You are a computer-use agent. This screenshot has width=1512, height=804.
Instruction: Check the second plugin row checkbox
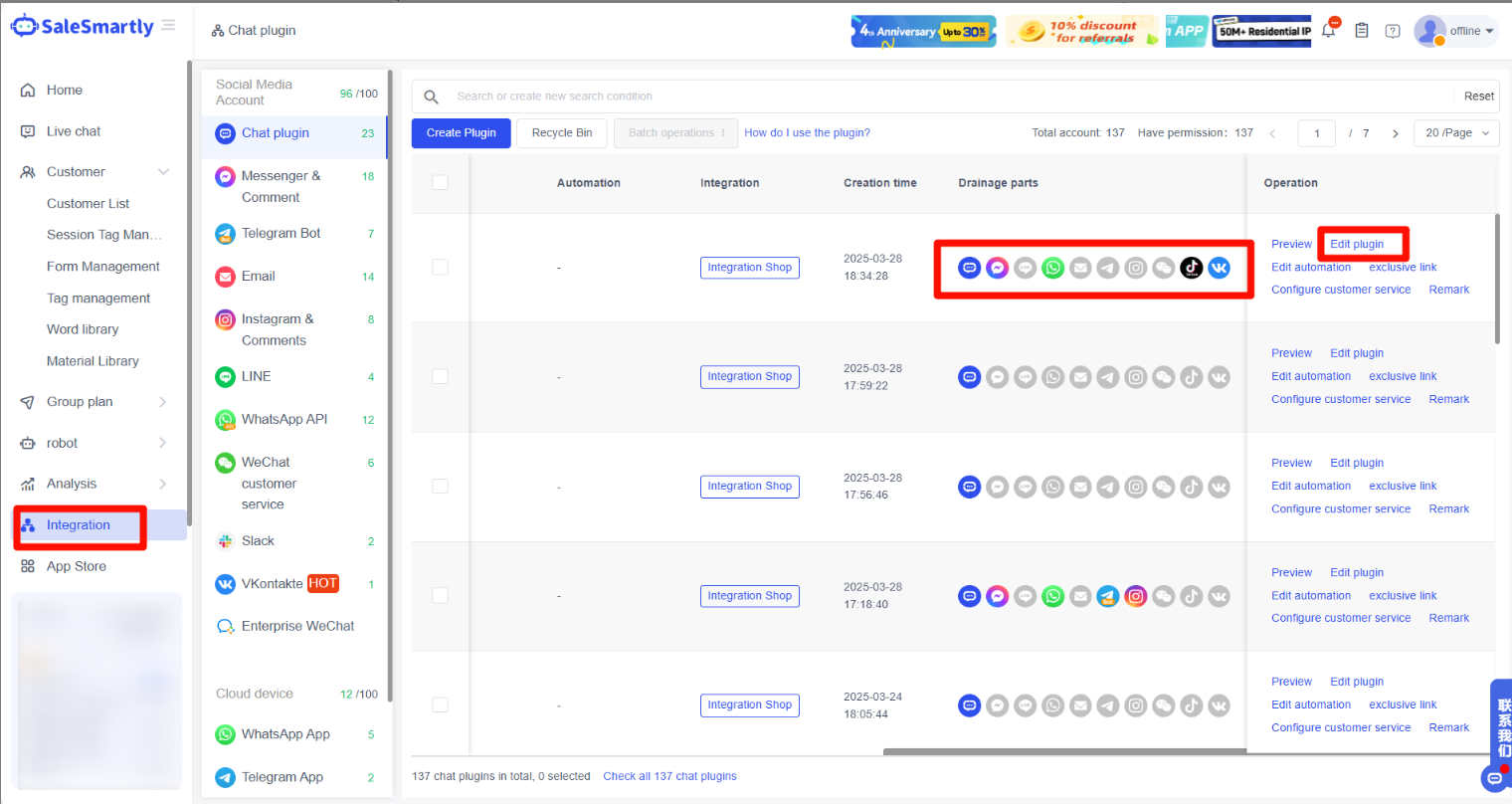(x=440, y=376)
